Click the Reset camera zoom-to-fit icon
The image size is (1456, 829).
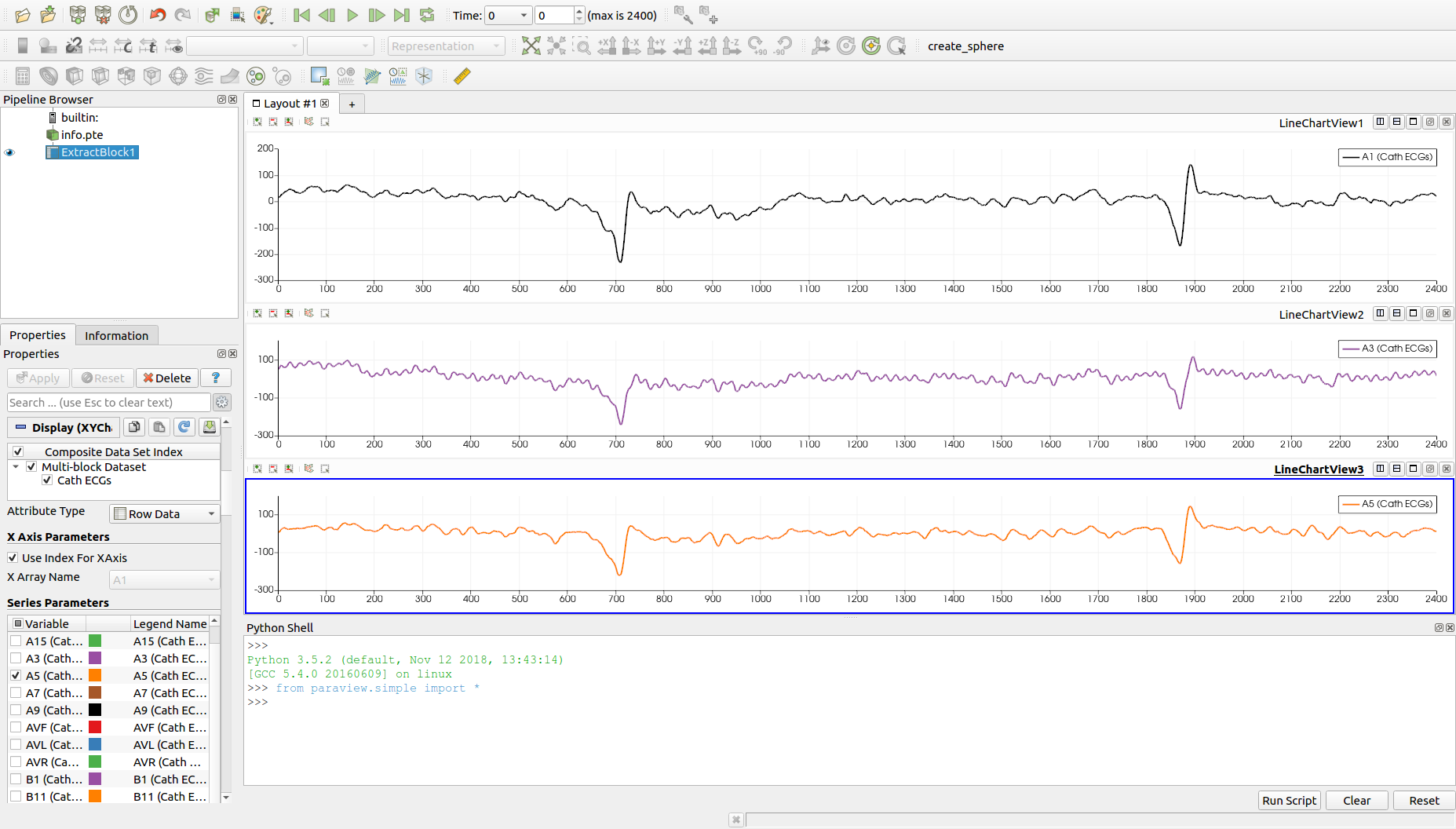pyautogui.click(x=531, y=46)
